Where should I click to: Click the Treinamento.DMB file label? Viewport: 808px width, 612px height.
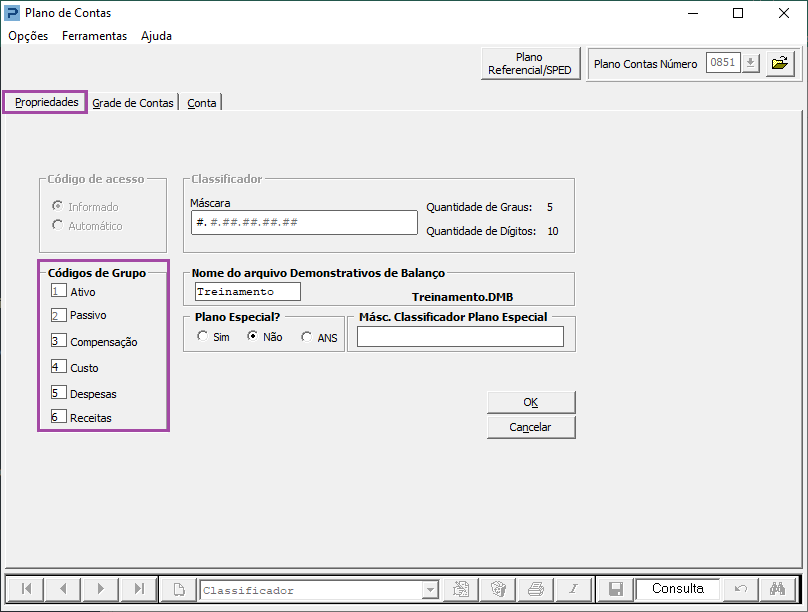click(x=462, y=297)
